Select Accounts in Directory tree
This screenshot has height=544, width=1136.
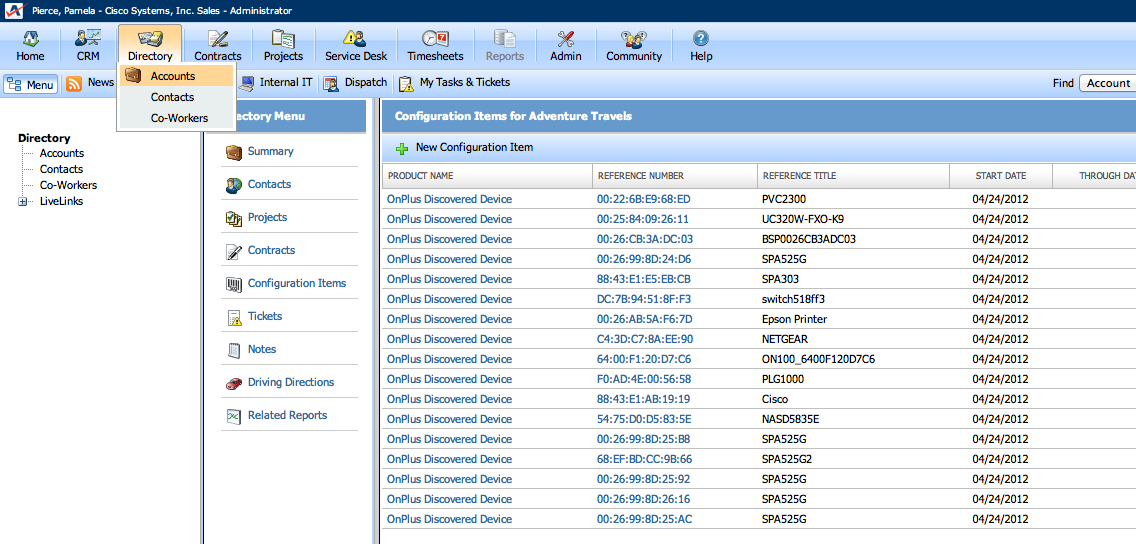[x=62, y=153]
